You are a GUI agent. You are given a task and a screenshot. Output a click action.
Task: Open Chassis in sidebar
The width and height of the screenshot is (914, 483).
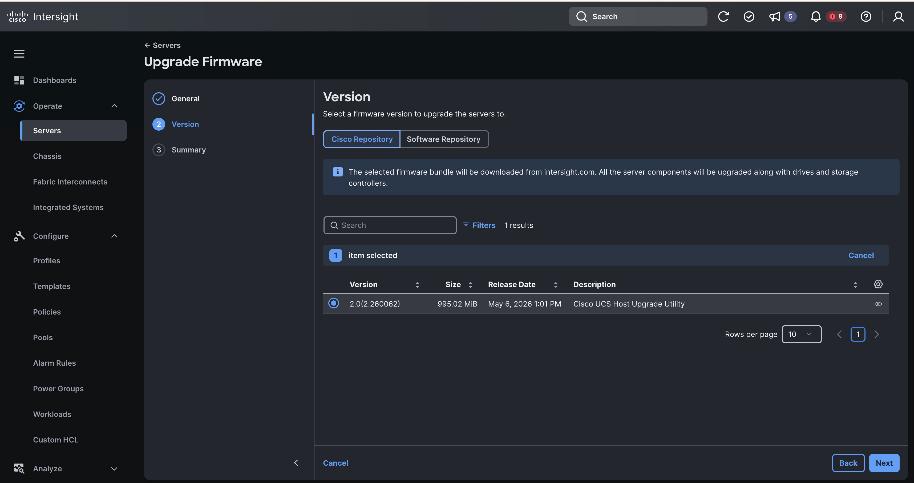[47, 156]
